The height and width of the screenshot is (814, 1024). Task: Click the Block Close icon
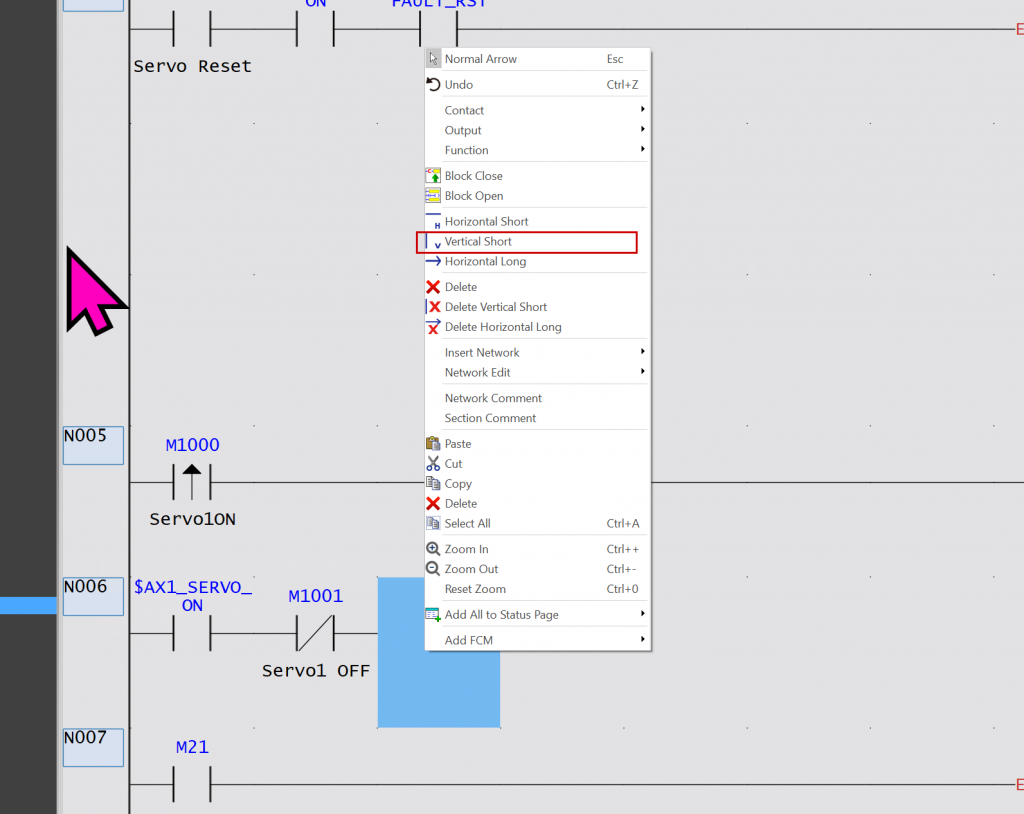433,176
